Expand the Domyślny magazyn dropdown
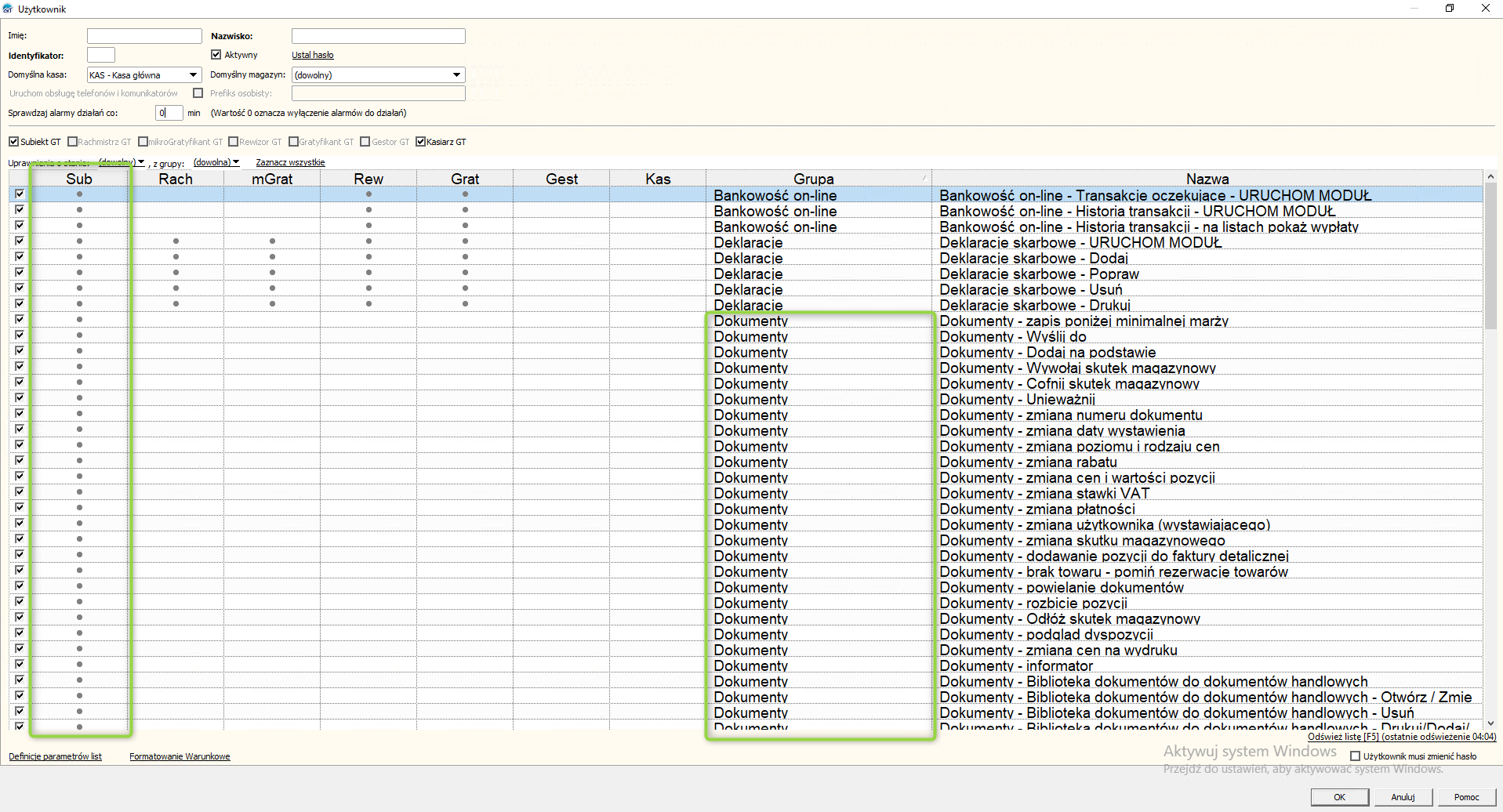1503x812 pixels. point(456,75)
